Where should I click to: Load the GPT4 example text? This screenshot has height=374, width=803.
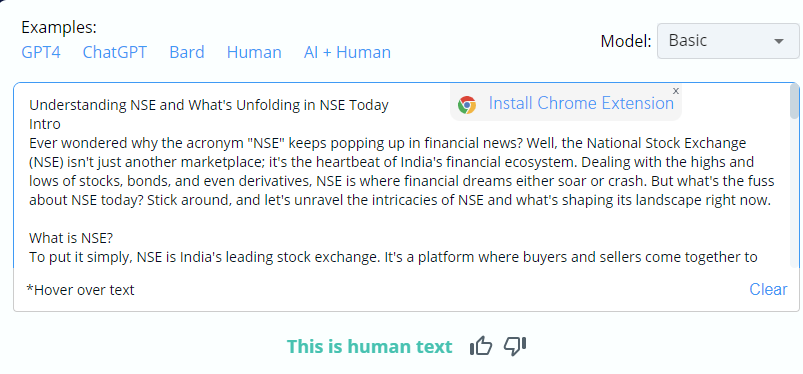click(x=41, y=52)
